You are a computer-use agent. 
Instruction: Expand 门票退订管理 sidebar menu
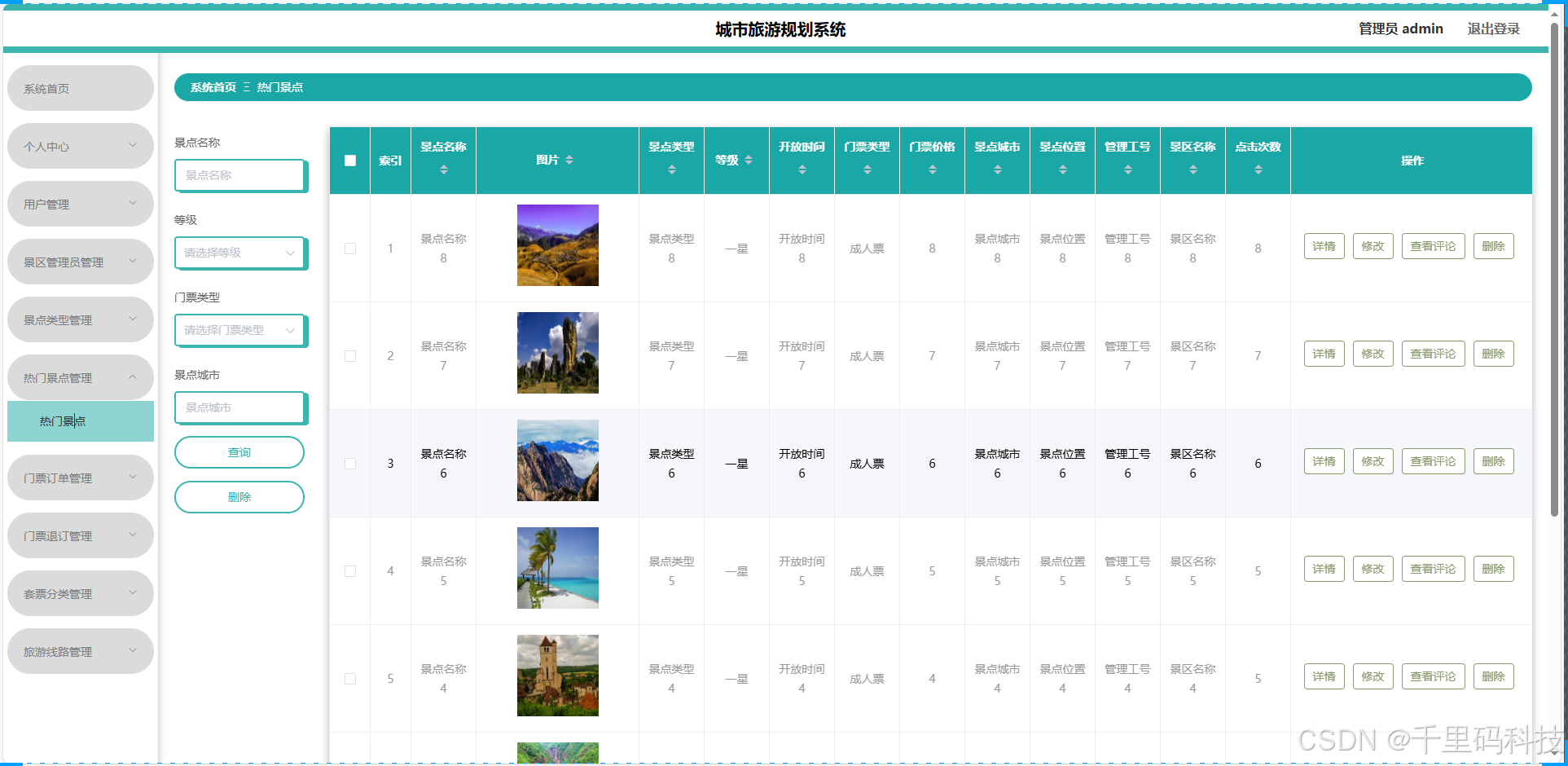(x=81, y=535)
